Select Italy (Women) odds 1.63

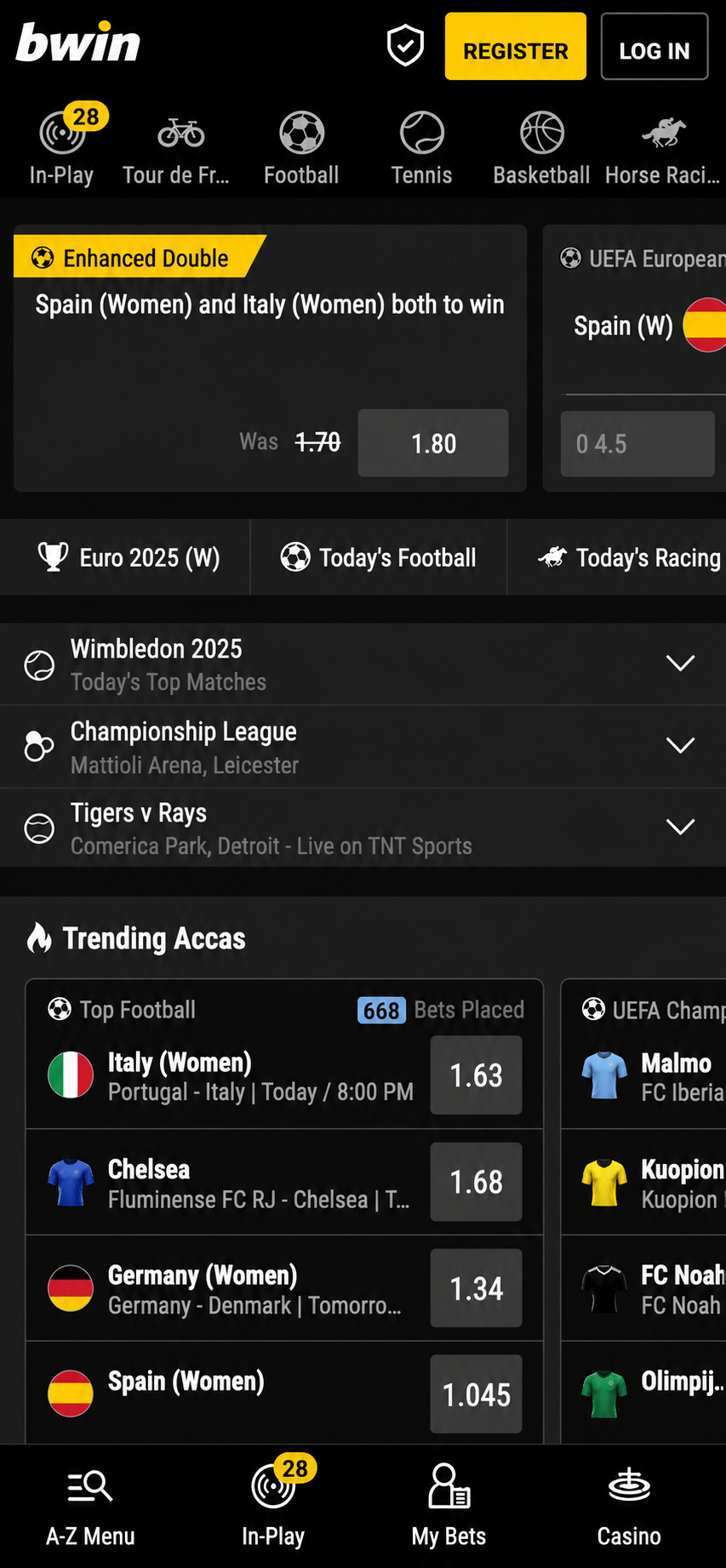coord(476,1075)
